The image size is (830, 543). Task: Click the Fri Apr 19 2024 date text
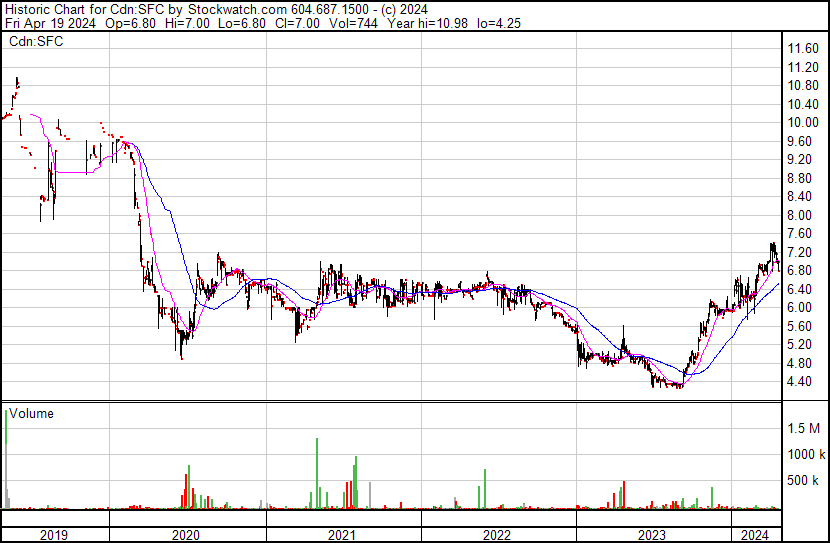point(43,22)
